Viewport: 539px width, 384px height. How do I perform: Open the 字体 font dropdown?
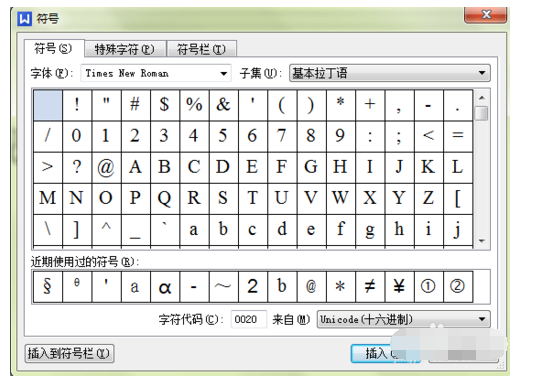[x=156, y=73]
